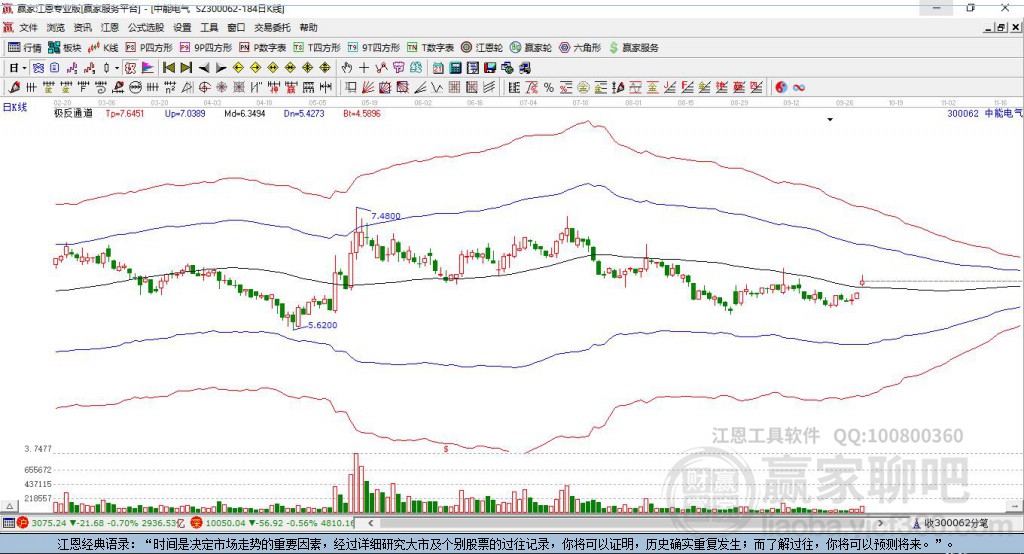Click the Shenzhen index 10050.04 status entry
This screenshot has height=554, width=1024.
(x=273, y=523)
